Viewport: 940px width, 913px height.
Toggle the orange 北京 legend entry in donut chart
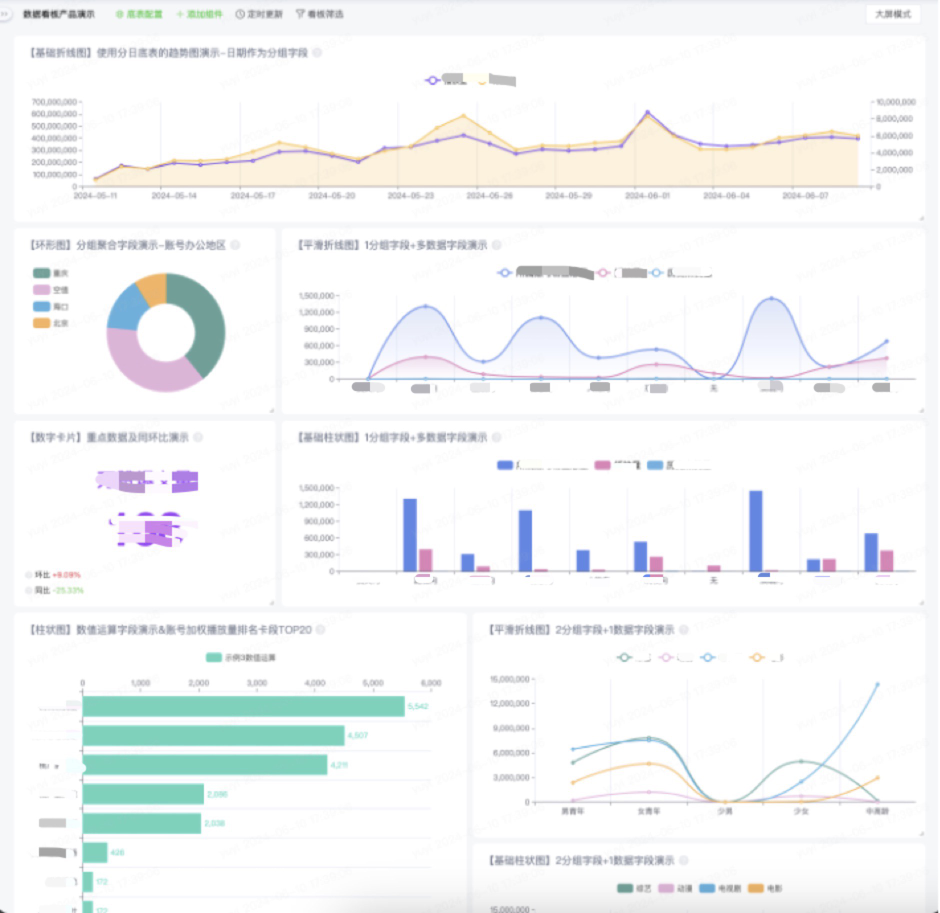click(51, 323)
